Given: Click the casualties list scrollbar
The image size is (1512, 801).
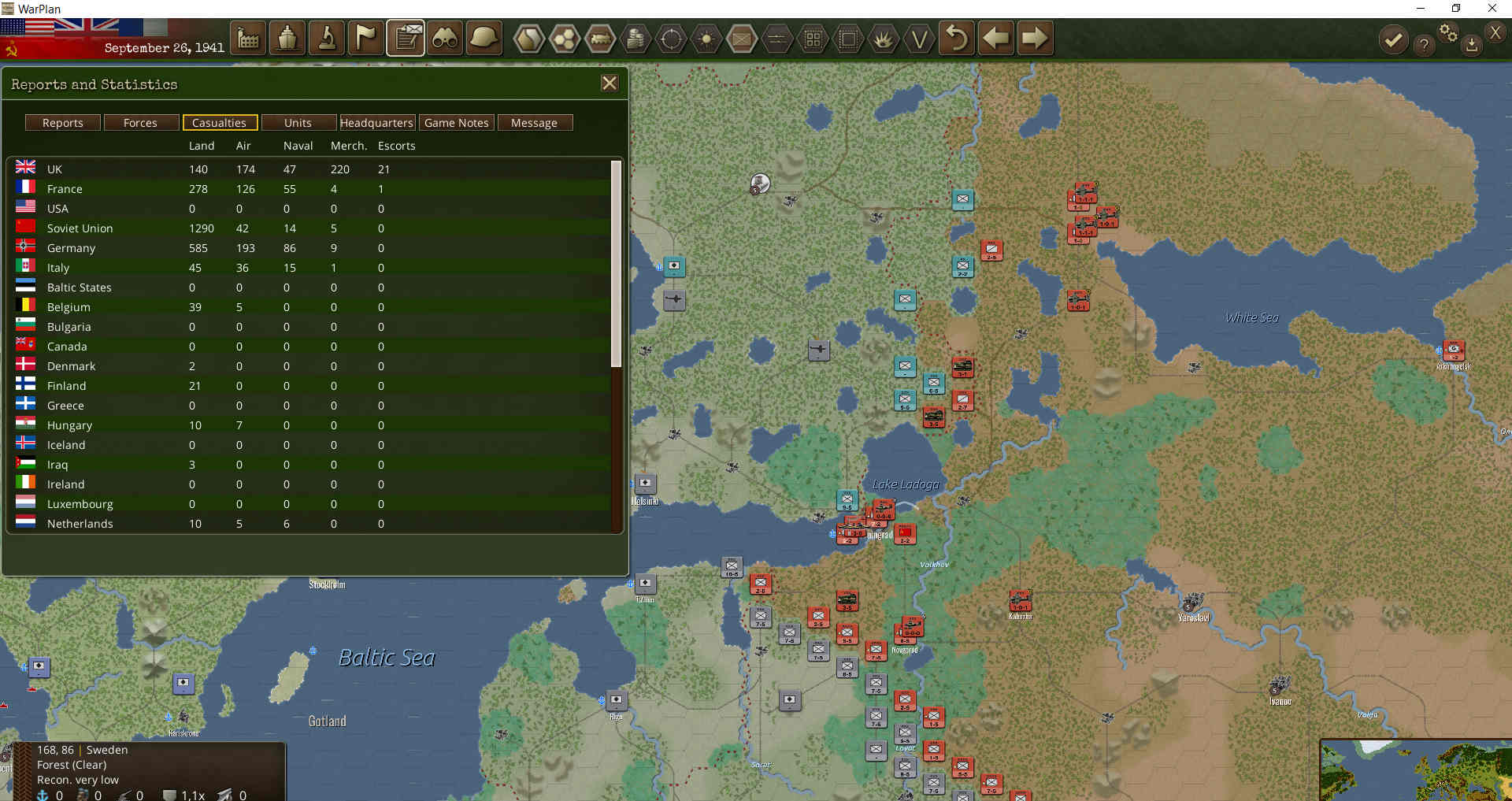Looking at the screenshot, I should tap(617, 264).
